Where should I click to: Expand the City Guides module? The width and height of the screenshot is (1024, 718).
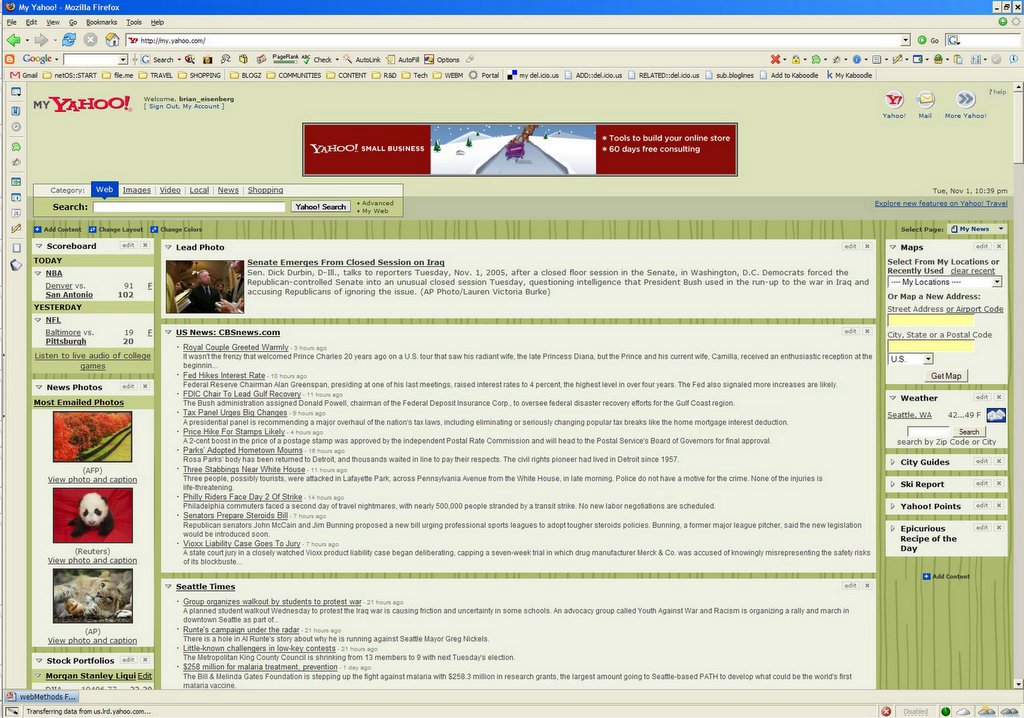coord(893,462)
